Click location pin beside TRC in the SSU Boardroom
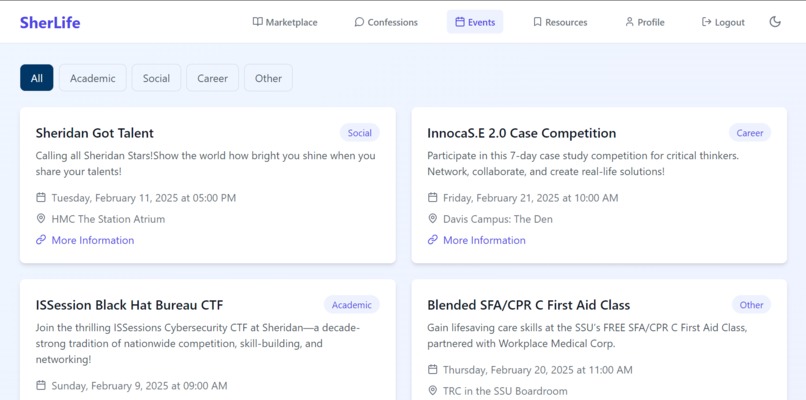Viewport: 806px width, 400px height. click(433, 391)
